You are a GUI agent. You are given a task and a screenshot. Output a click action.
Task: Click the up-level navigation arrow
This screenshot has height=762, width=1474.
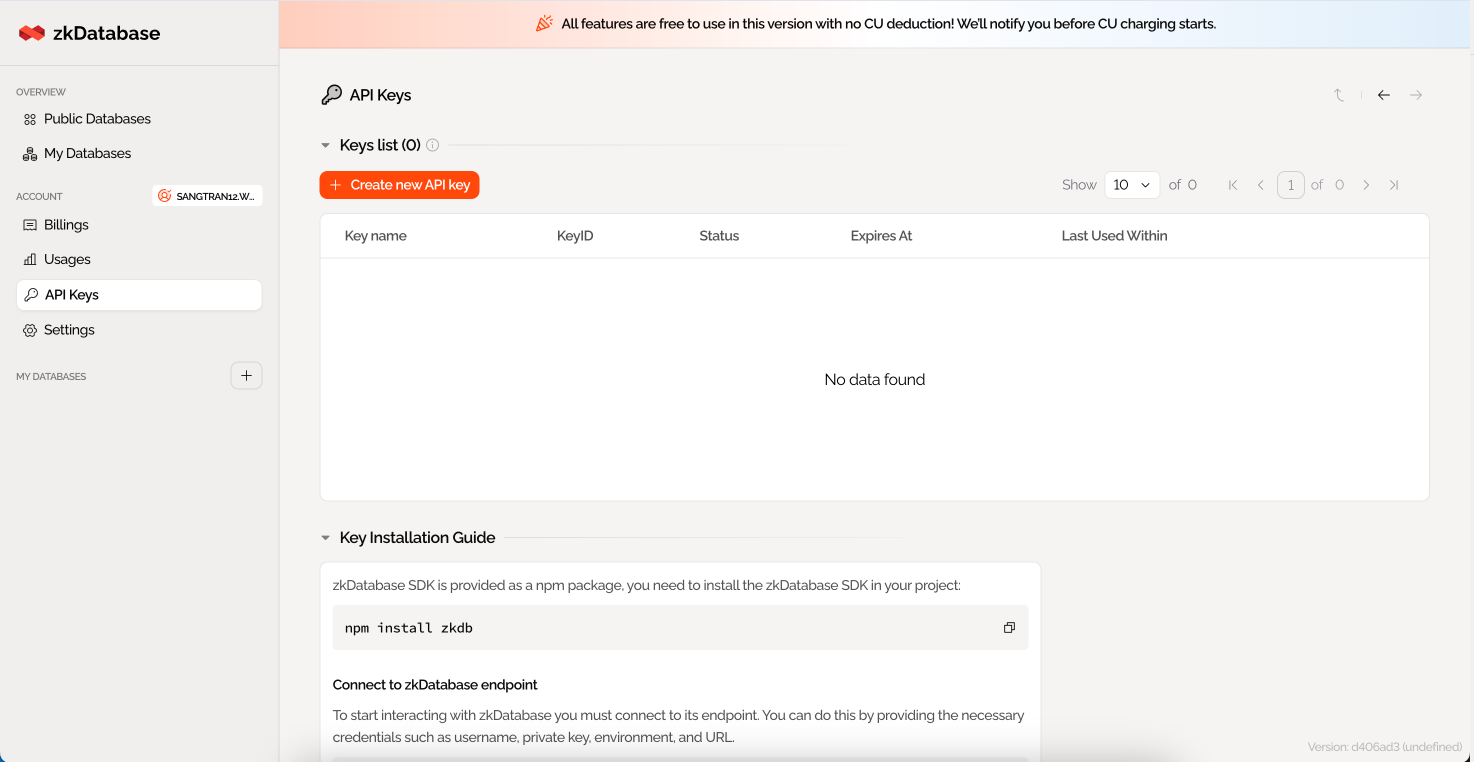click(1339, 95)
